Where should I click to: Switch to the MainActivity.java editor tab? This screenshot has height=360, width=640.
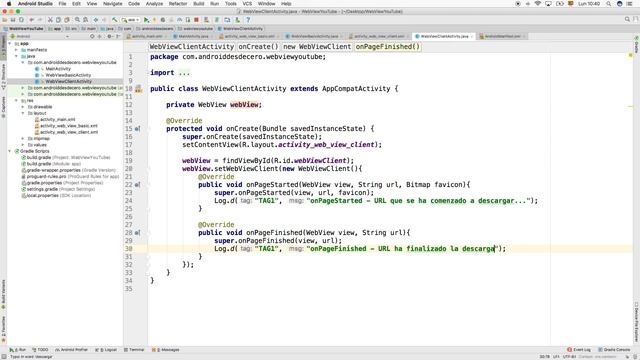pos(193,36)
